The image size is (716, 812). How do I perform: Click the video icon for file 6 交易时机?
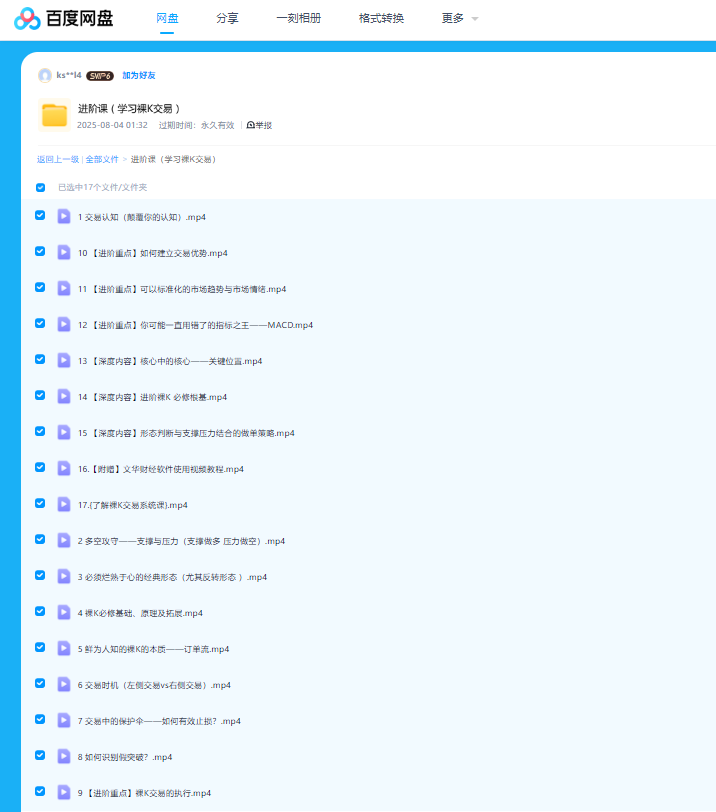pyautogui.click(x=64, y=685)
